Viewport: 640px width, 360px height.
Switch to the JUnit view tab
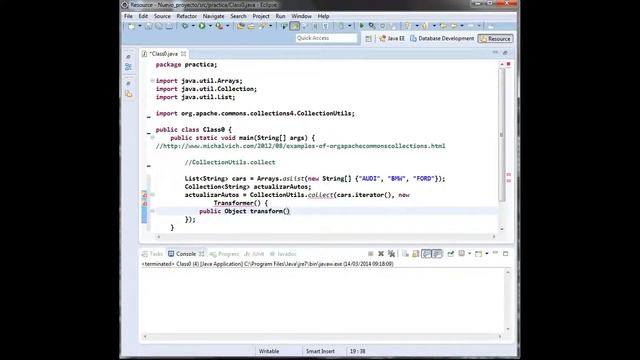coord(254,254)
